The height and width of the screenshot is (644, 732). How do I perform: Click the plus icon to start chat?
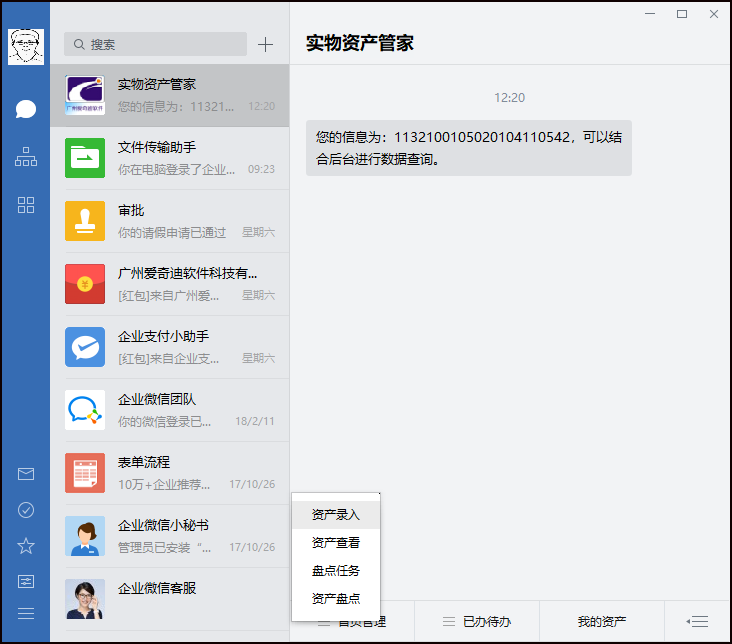pos(265,44)
